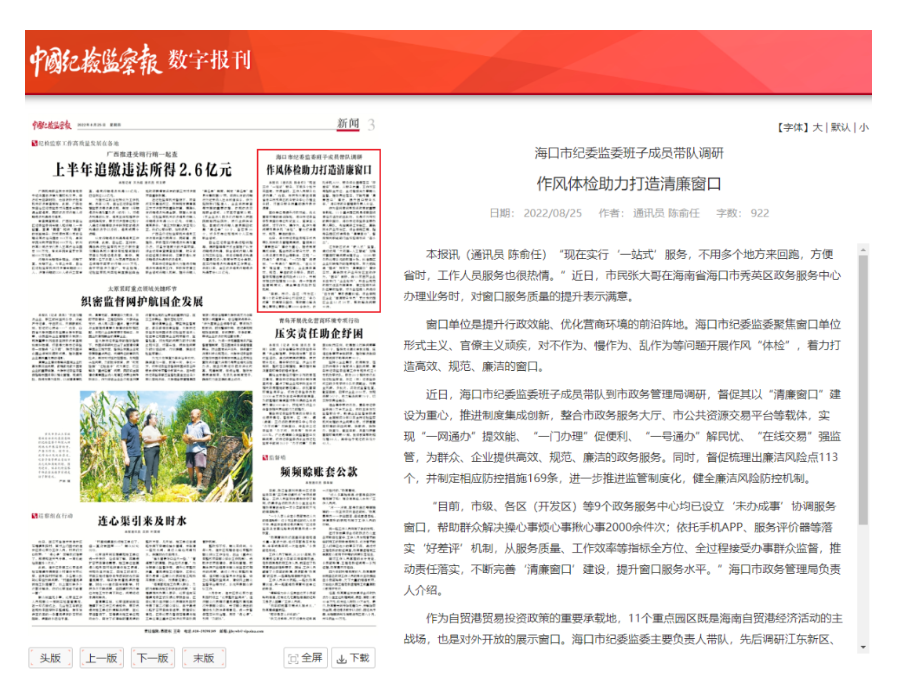
Task: Open article 压实责任助企纾困 on page
Action: [318, 333]
